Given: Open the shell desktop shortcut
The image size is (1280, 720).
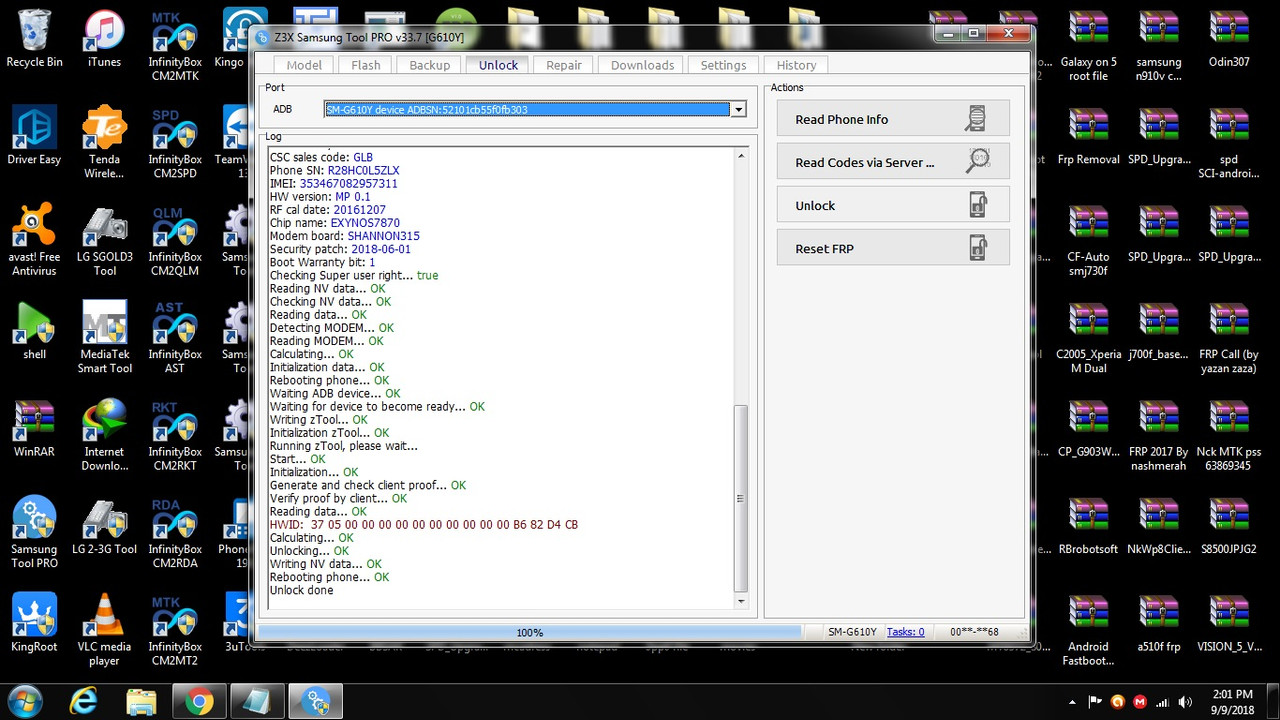Looking at the screenshot, I should click(x=34, y=332).
